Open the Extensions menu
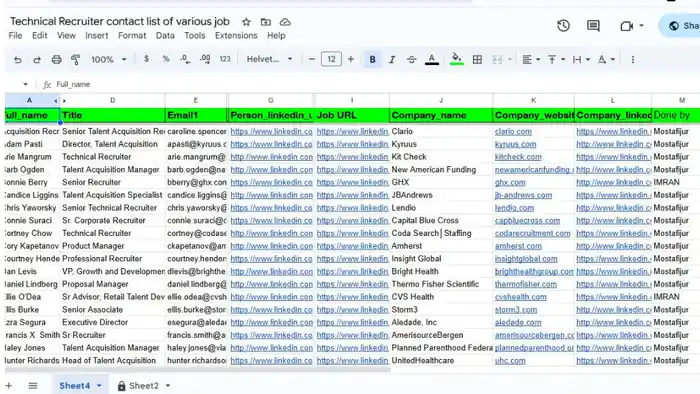700x394 pixels. tap(236, 36)
